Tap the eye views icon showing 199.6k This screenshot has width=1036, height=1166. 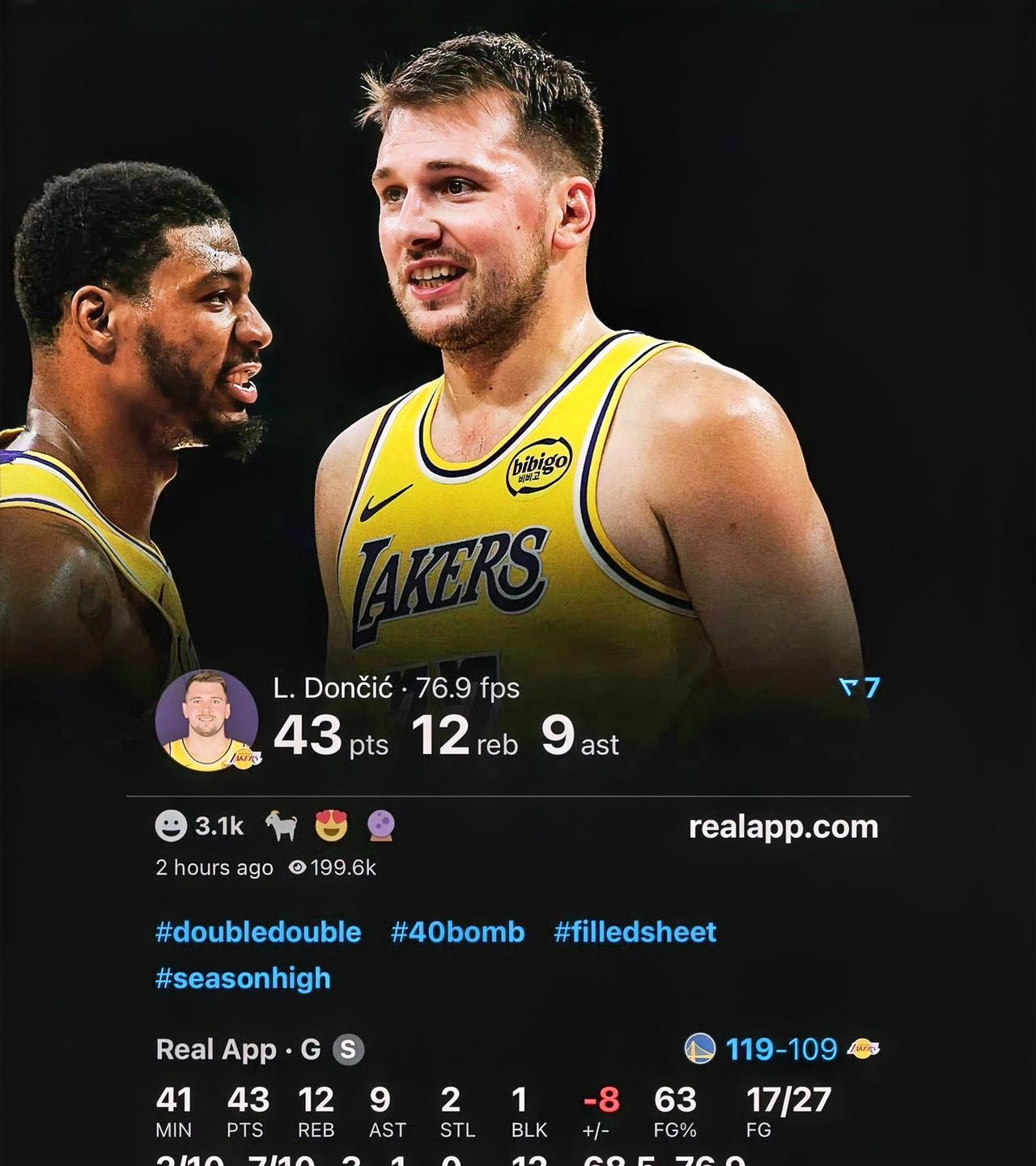click(297, 867)
